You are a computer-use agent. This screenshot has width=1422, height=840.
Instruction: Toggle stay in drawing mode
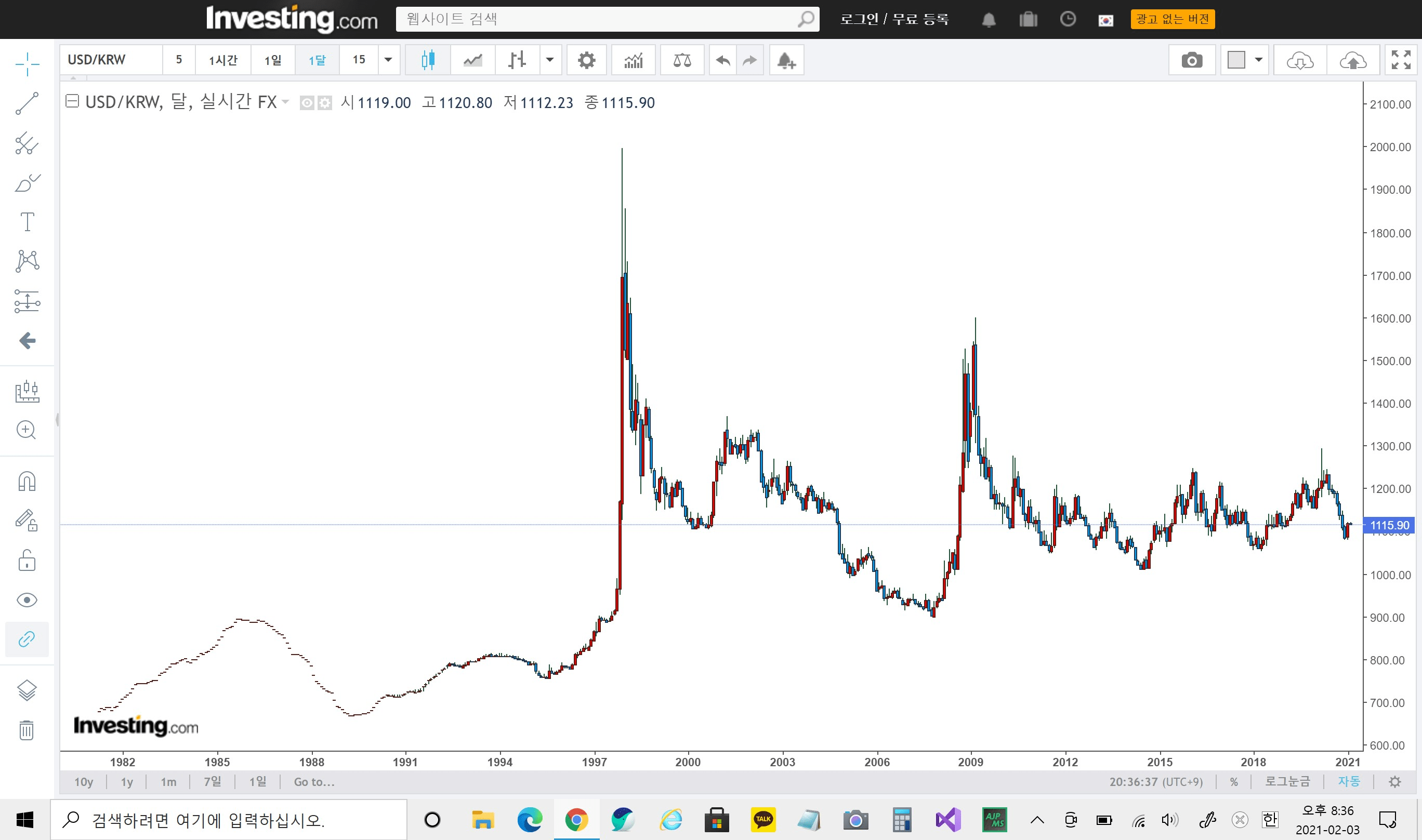[27, 520]
